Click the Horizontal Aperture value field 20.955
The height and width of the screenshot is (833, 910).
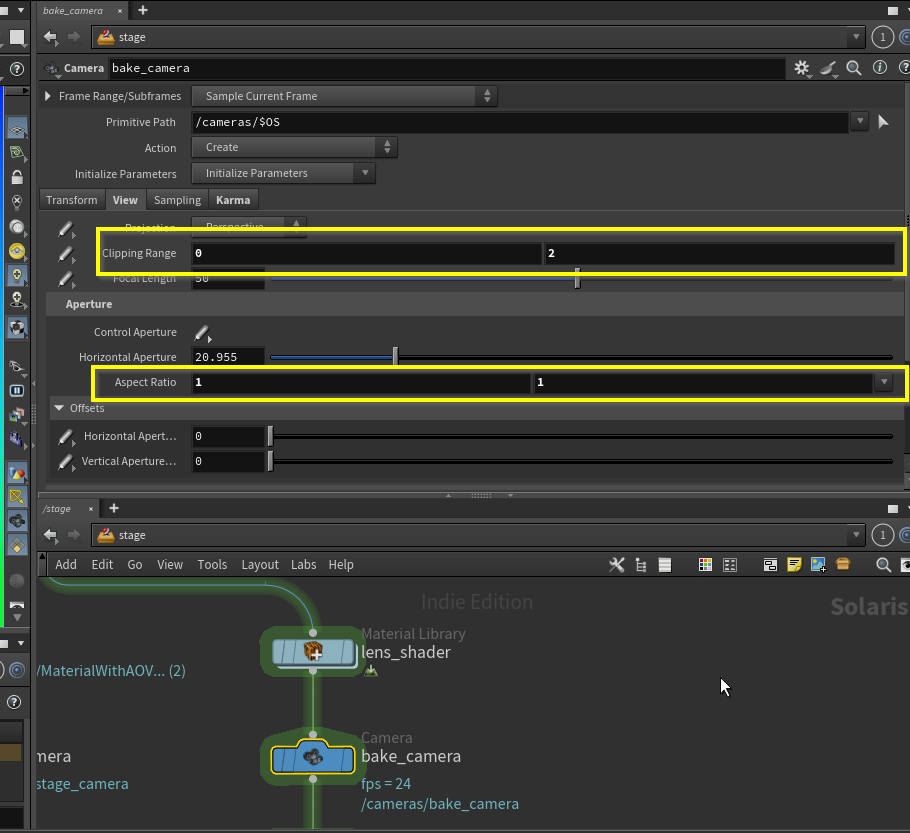tap(228, 357)
